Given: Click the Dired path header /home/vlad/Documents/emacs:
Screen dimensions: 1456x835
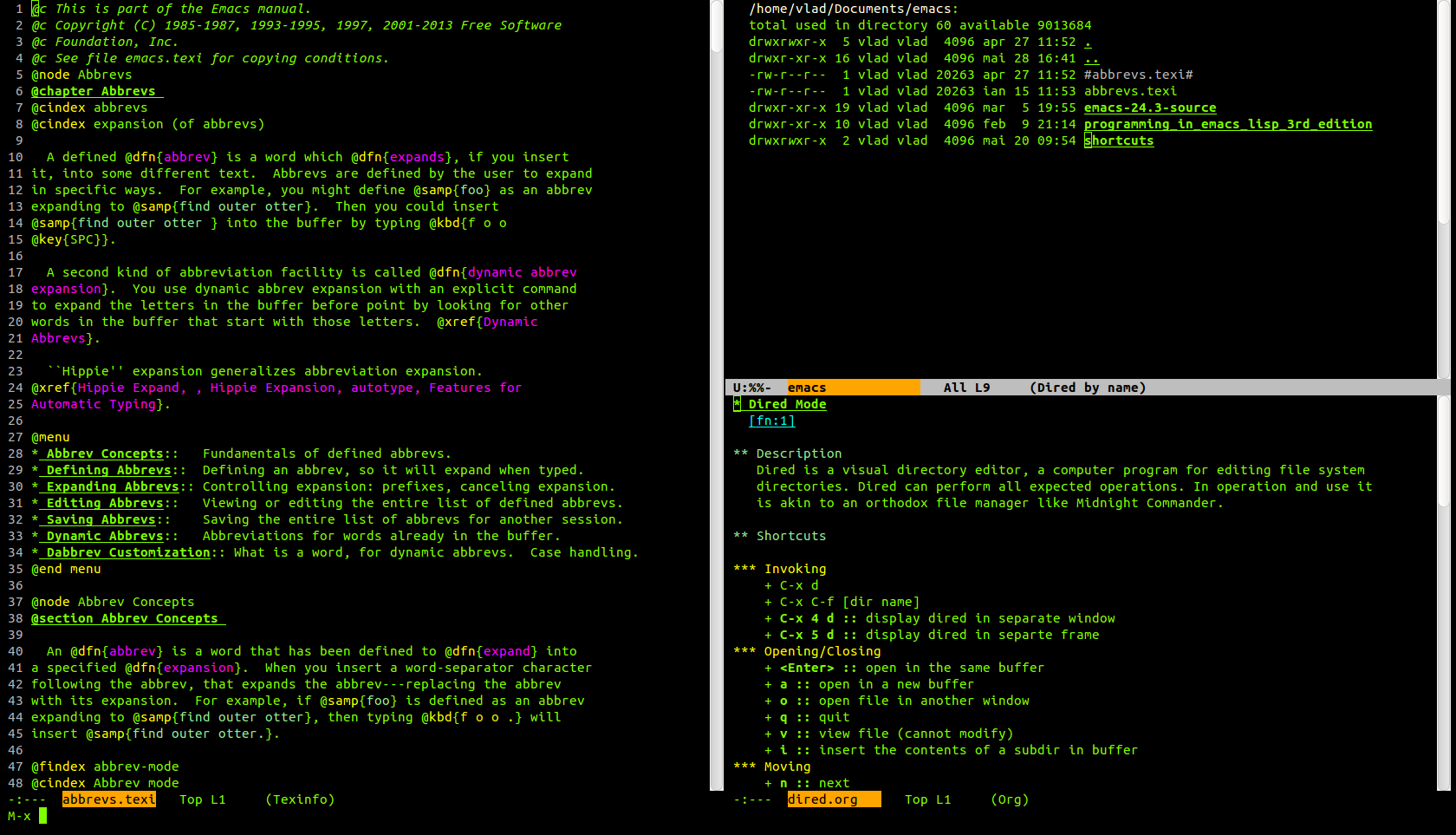Looking at the screenshot, I should pyautogui.click(x=854, y=9).
